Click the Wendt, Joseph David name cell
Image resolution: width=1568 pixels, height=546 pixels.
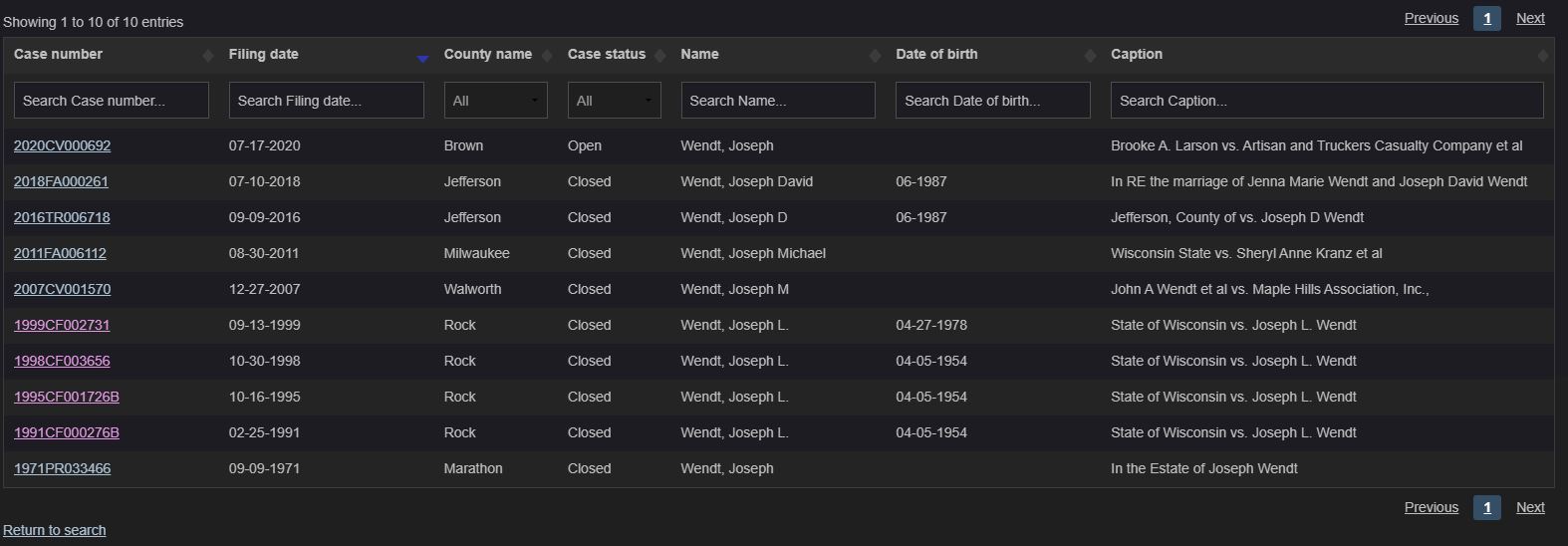tap(747, 181)
